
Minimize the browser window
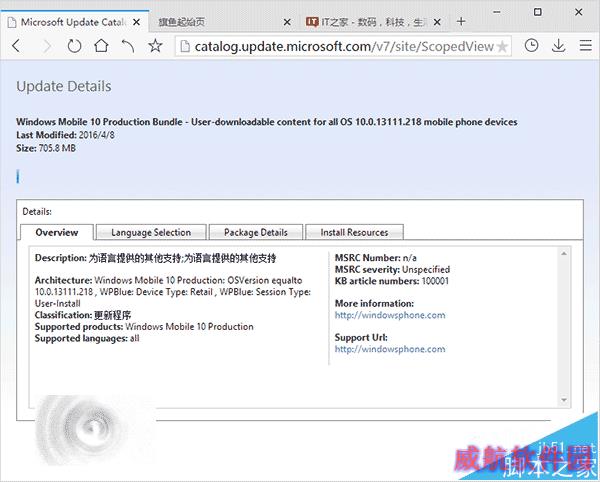click(497, 12)
